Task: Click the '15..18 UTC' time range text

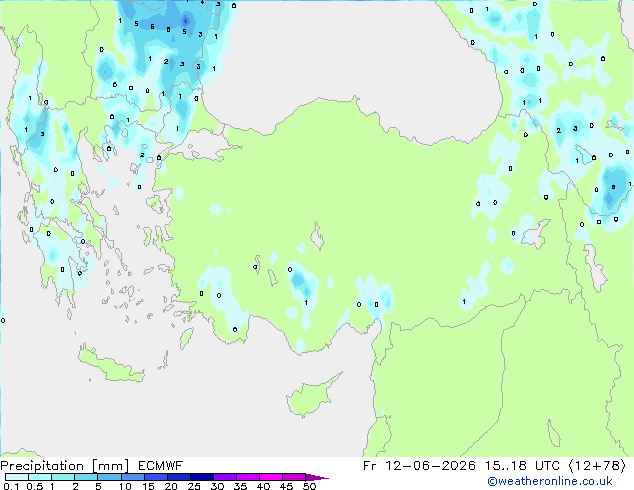Action: pos(522,466)
